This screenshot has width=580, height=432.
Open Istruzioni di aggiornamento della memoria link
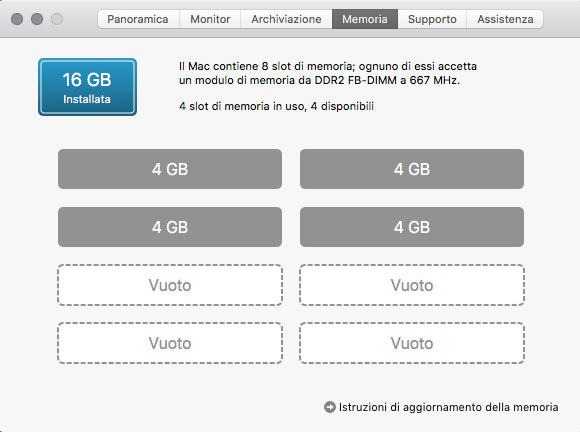[448, 407]
